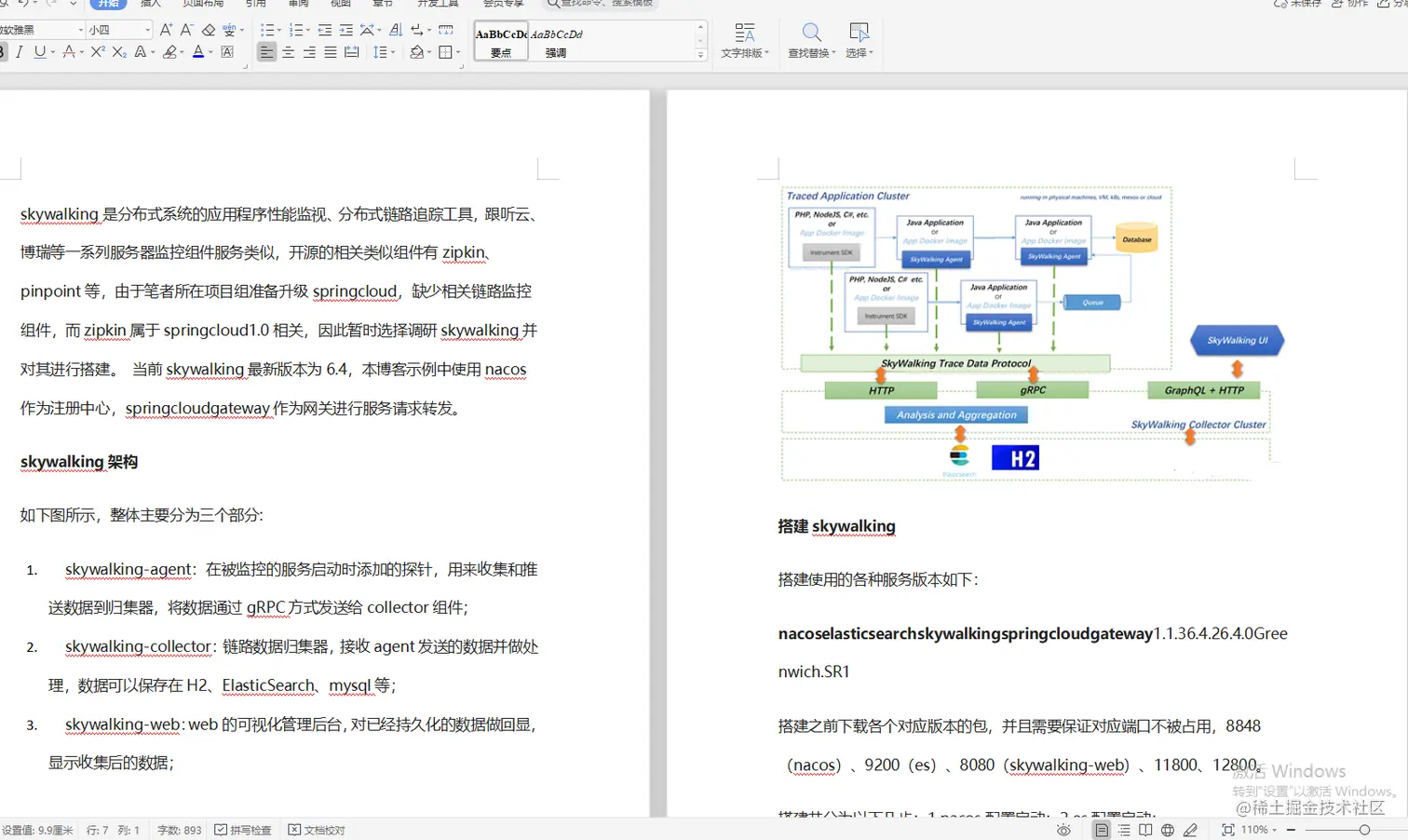Viewport: 1408px width, 840px height.
Task: Align text left
Action: 267,52
